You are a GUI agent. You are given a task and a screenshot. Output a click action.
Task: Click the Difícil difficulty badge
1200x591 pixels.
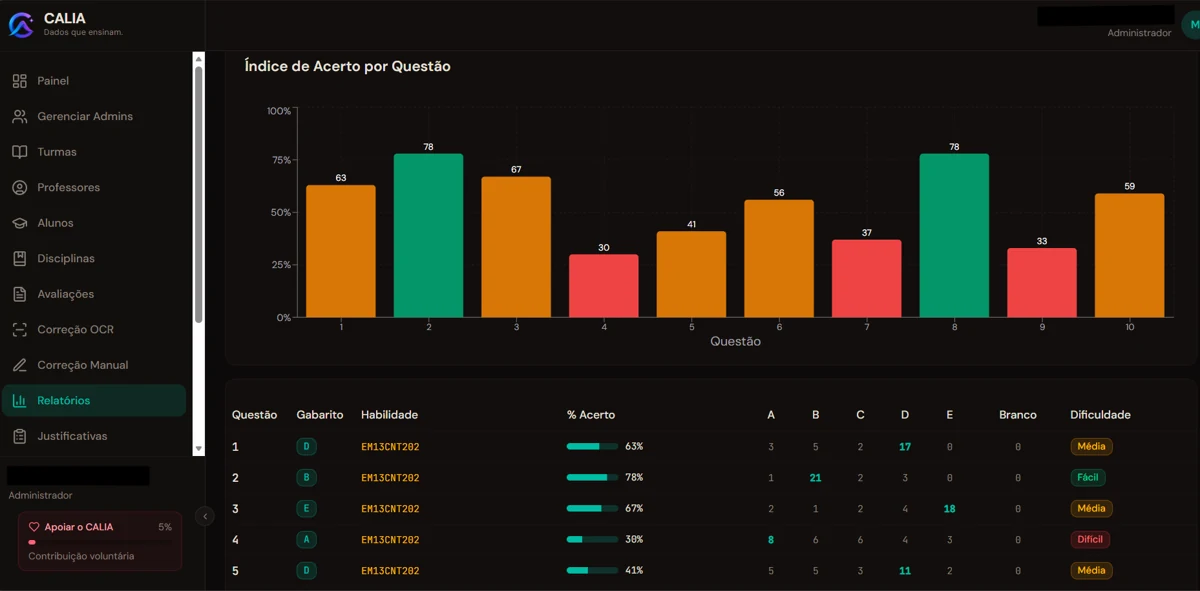tap(1090, 540)
